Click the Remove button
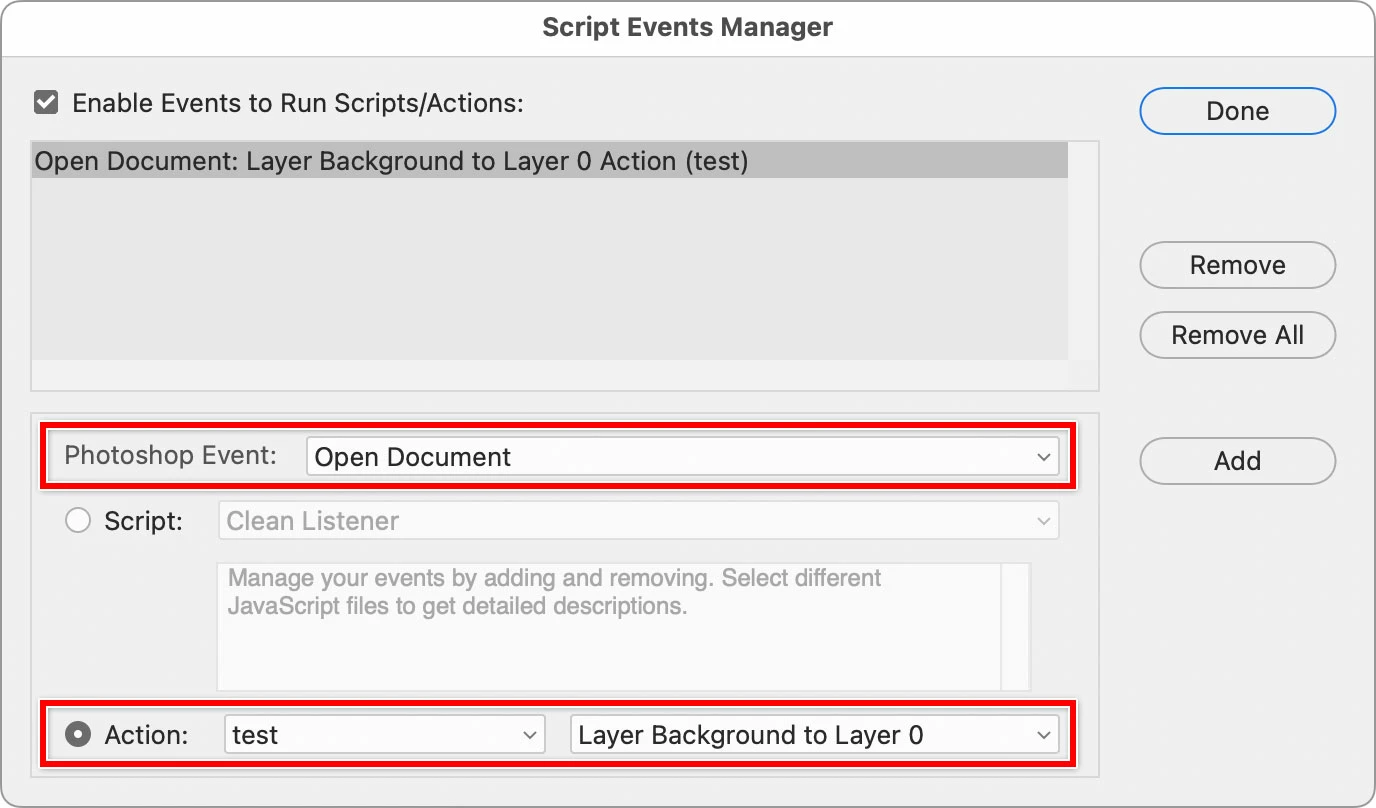Image resolution: width=1376 pixels, height=808 pixels. [1238, 265]
